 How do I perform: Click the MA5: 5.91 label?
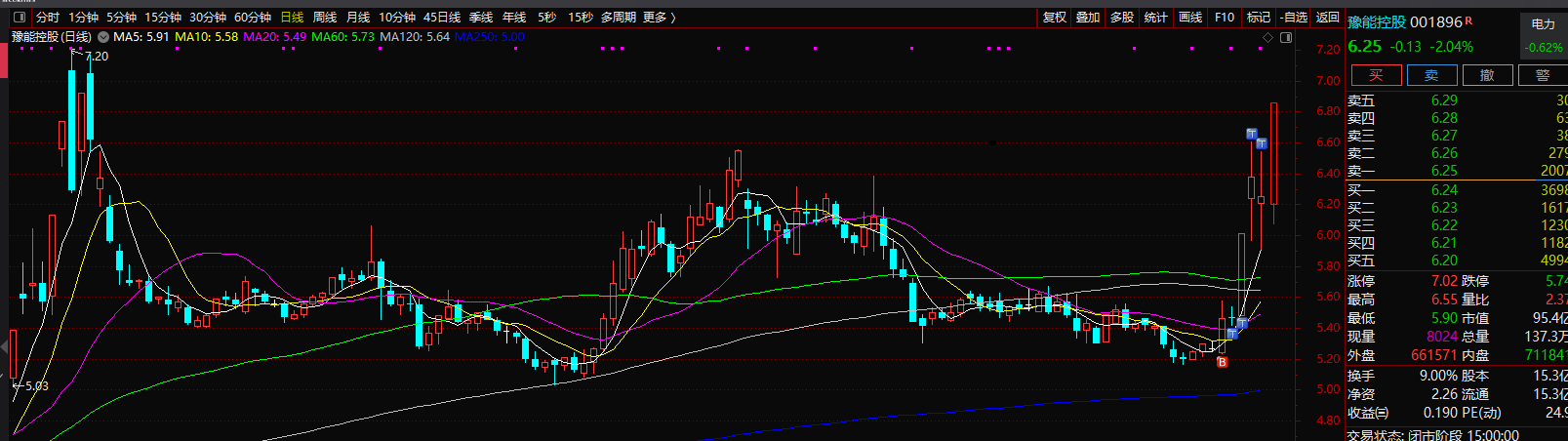(141, 37)
